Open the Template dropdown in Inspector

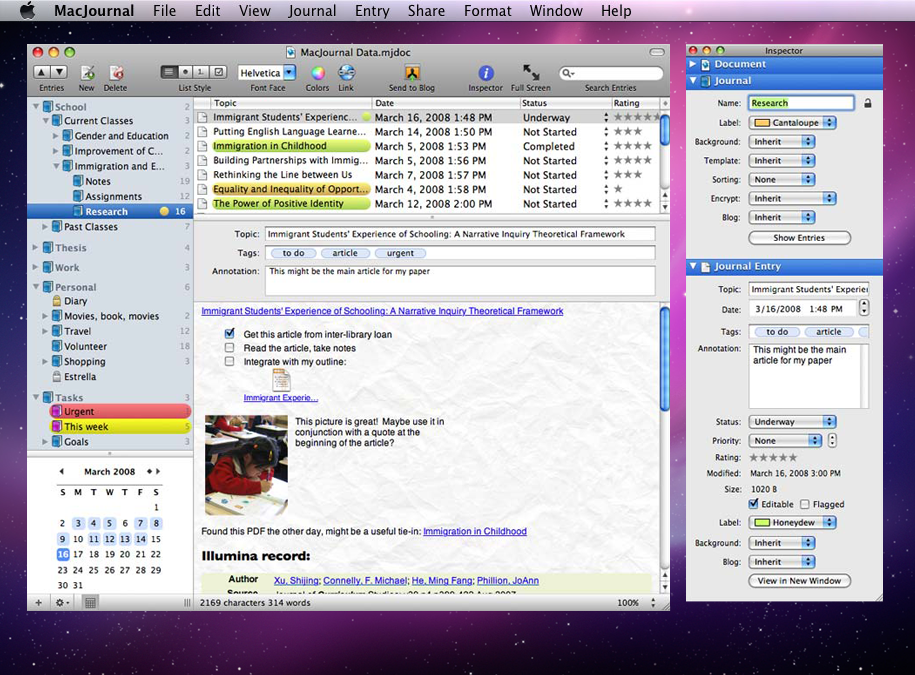pyautogui.click(x=782, y=160)
